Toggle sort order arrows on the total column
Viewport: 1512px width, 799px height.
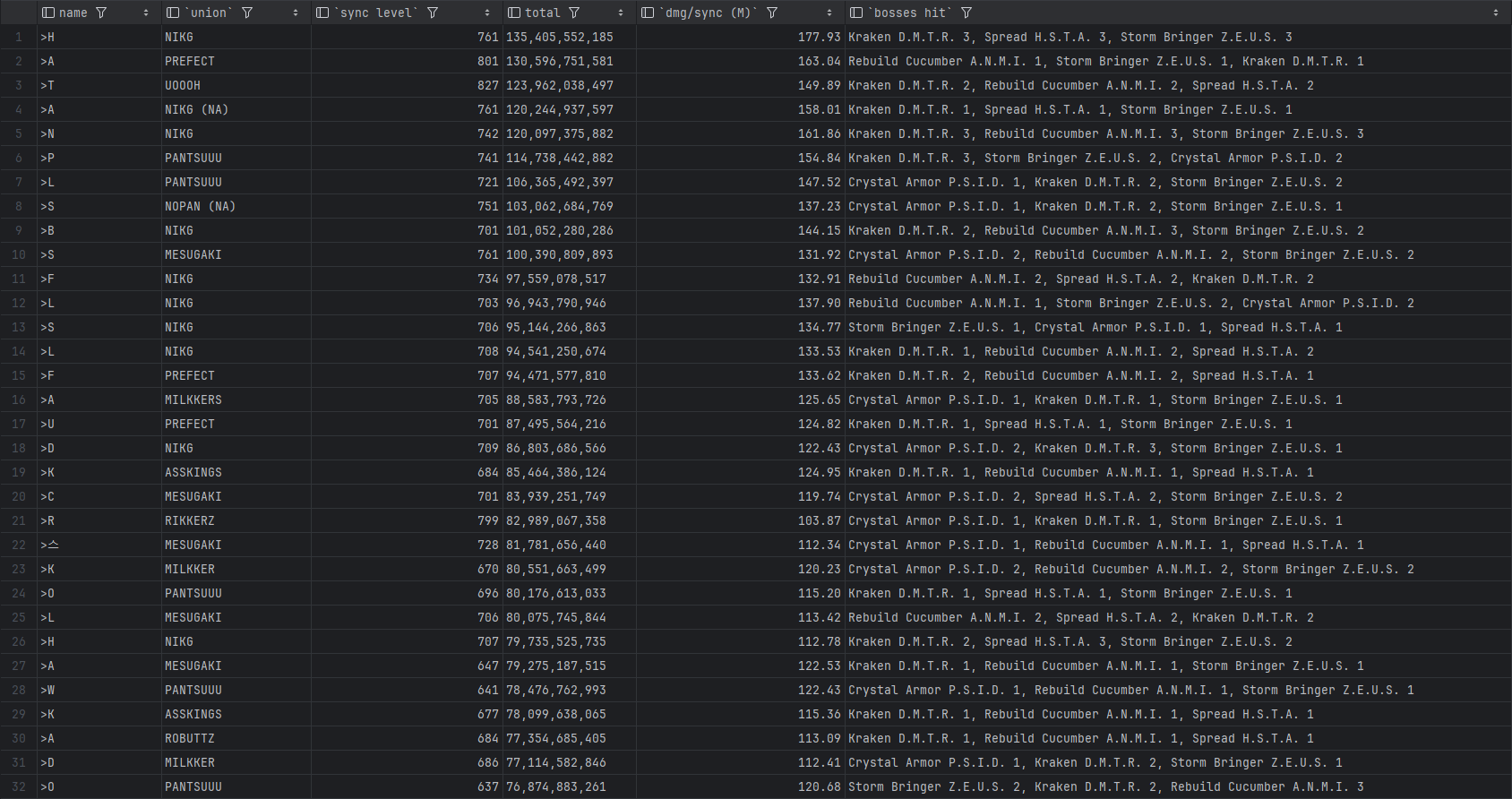pos(621,13)
